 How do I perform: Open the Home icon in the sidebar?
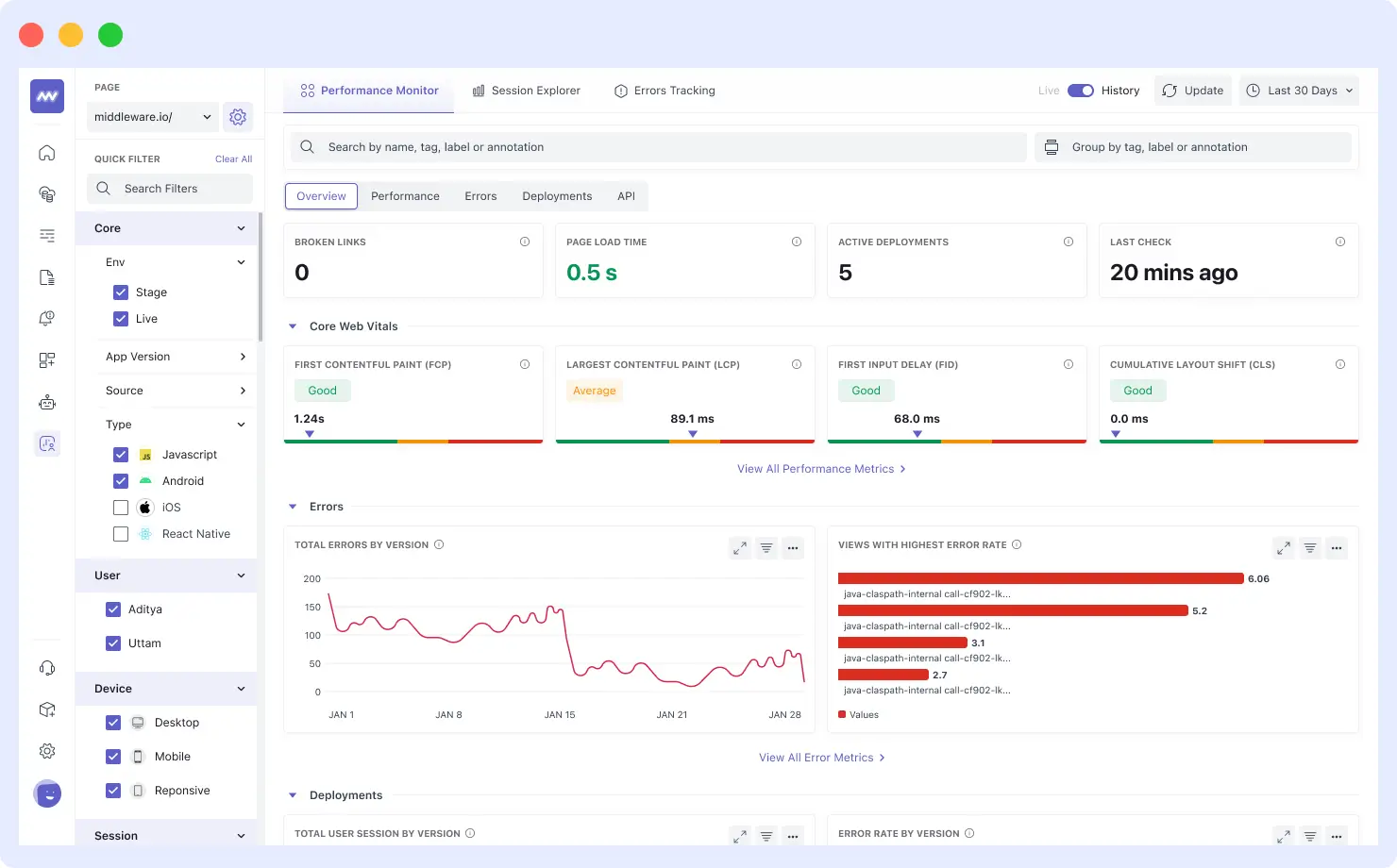[46, 152]
